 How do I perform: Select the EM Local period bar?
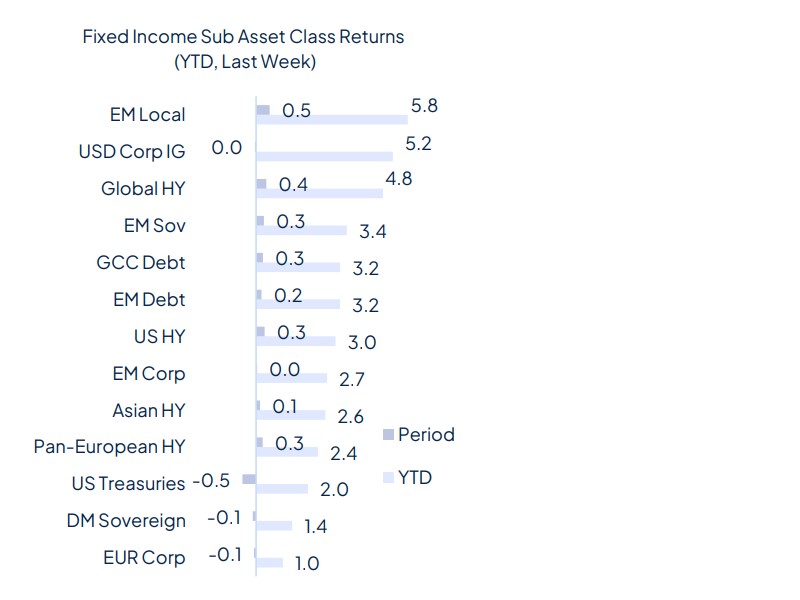pos(263,110)
